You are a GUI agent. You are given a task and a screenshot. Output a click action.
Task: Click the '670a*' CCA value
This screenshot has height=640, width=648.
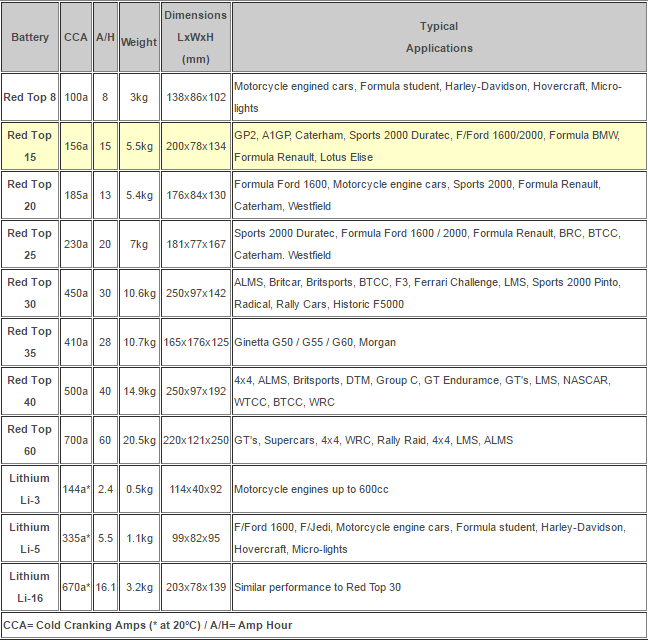pyautogui.click(x=76, y=587)
